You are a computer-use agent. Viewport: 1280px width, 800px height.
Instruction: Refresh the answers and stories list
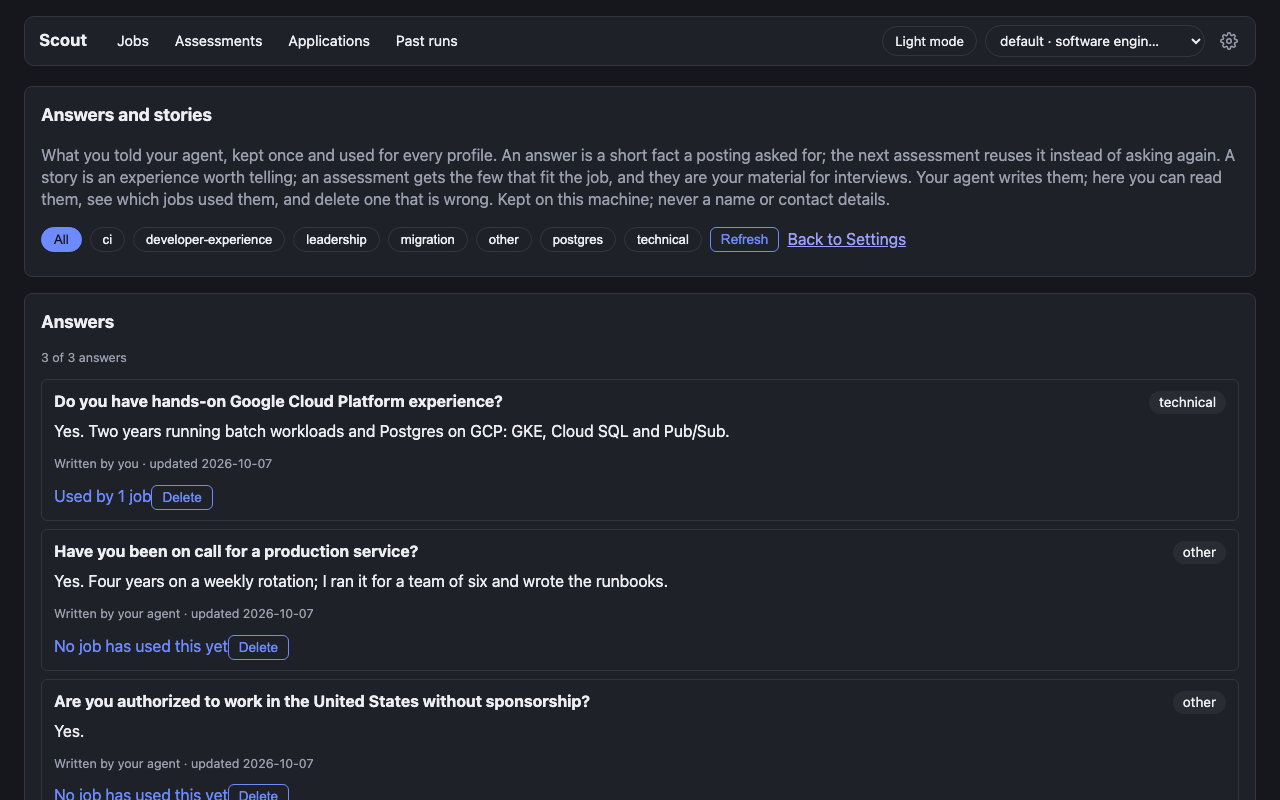click(744, 240)
